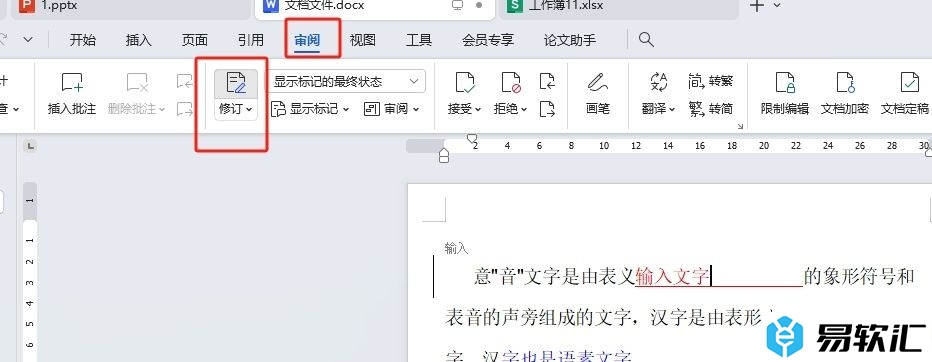Open the 插入 tab
This screenshot has height=362, width=932.
pyautogui.click(x=138, y=40)
